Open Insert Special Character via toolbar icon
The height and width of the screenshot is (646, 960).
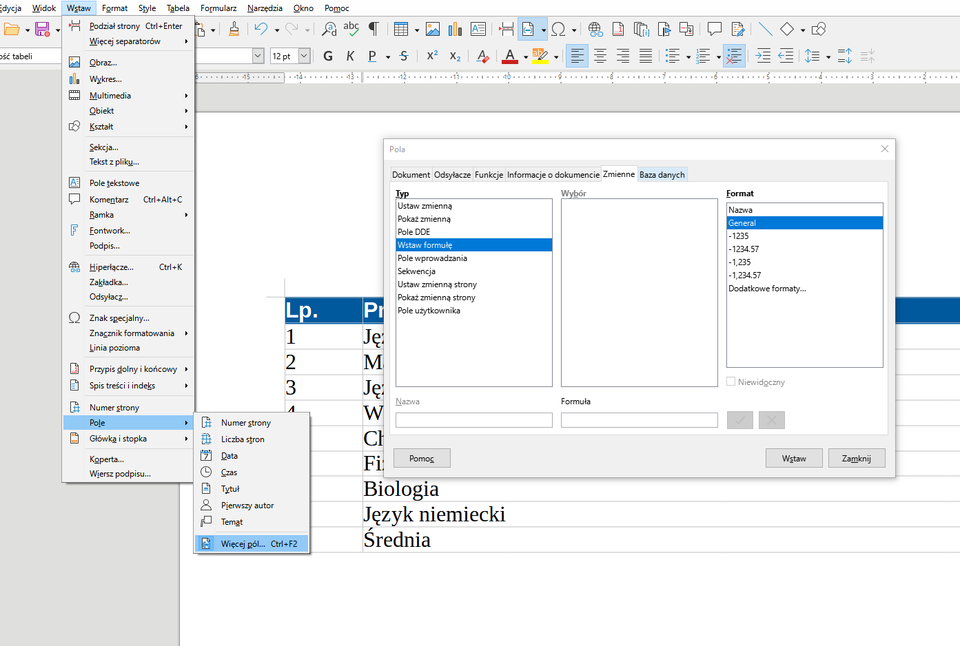560,28
